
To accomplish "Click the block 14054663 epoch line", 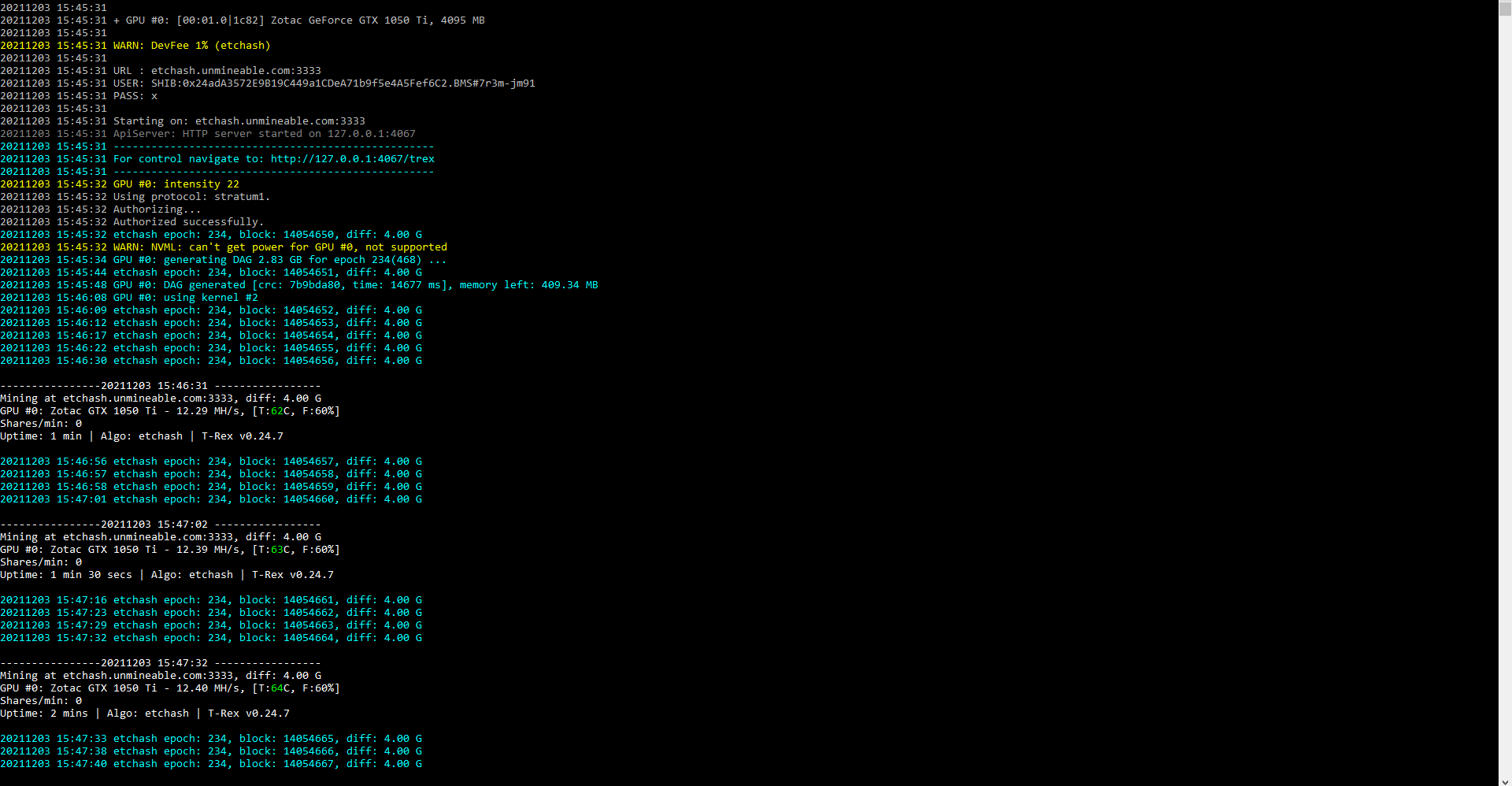I will pos(211,625).
